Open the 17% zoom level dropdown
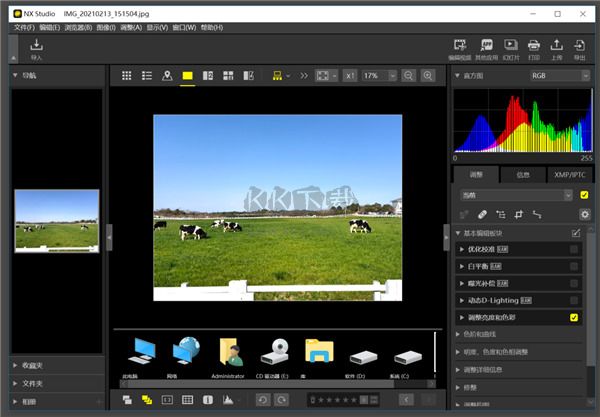 (x=376, y=76)
